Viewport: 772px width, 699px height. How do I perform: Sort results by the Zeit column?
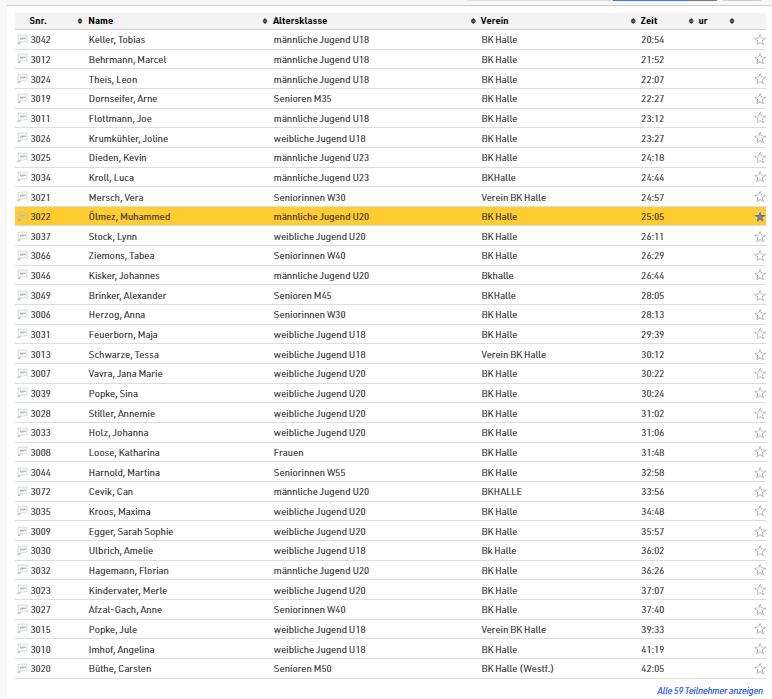click(649, 21)
